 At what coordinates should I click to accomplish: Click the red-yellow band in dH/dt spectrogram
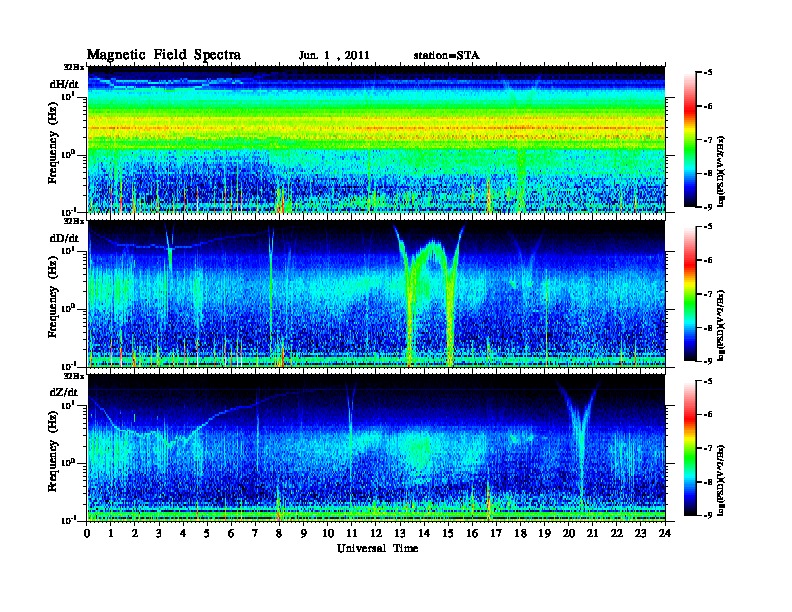click(376, 128)
